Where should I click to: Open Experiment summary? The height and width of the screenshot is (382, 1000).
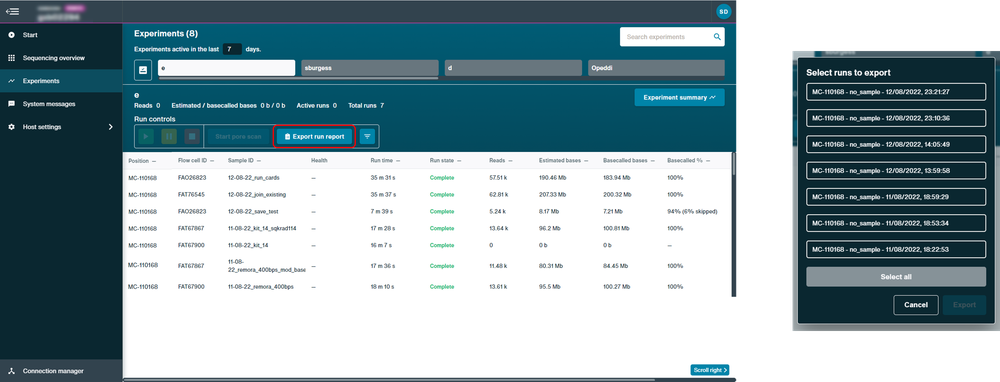tap(679, 98)
